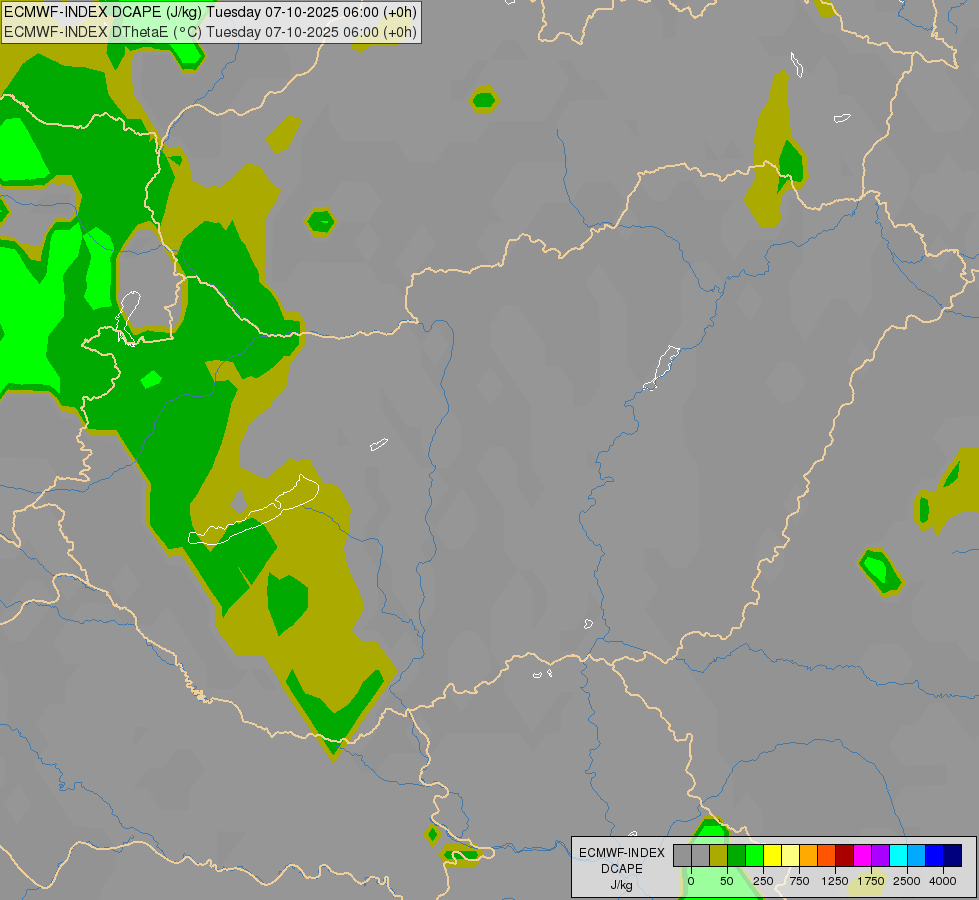Image resolution: width=979 pixels, height=900 pixels.
Task: Click the legend's DCAPE label
Action: (622, 869)
